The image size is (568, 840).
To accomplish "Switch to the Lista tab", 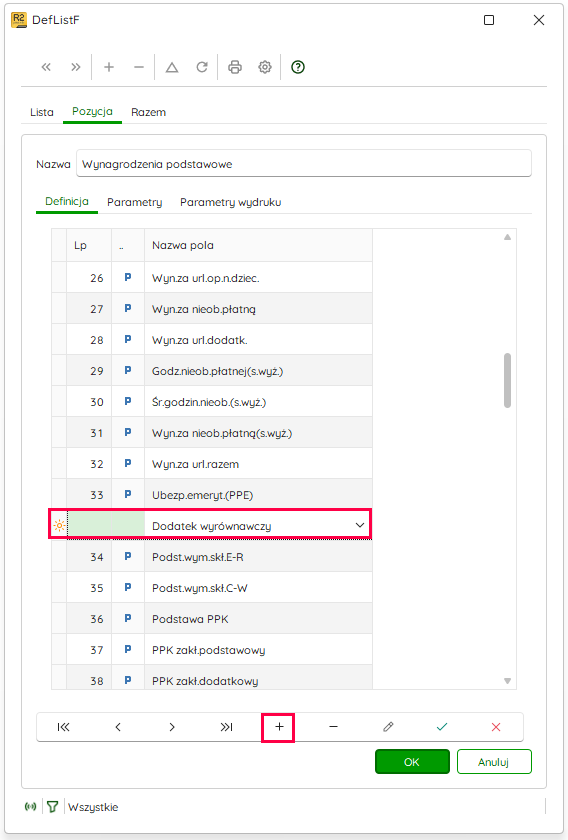I will (x=42, y=112).
